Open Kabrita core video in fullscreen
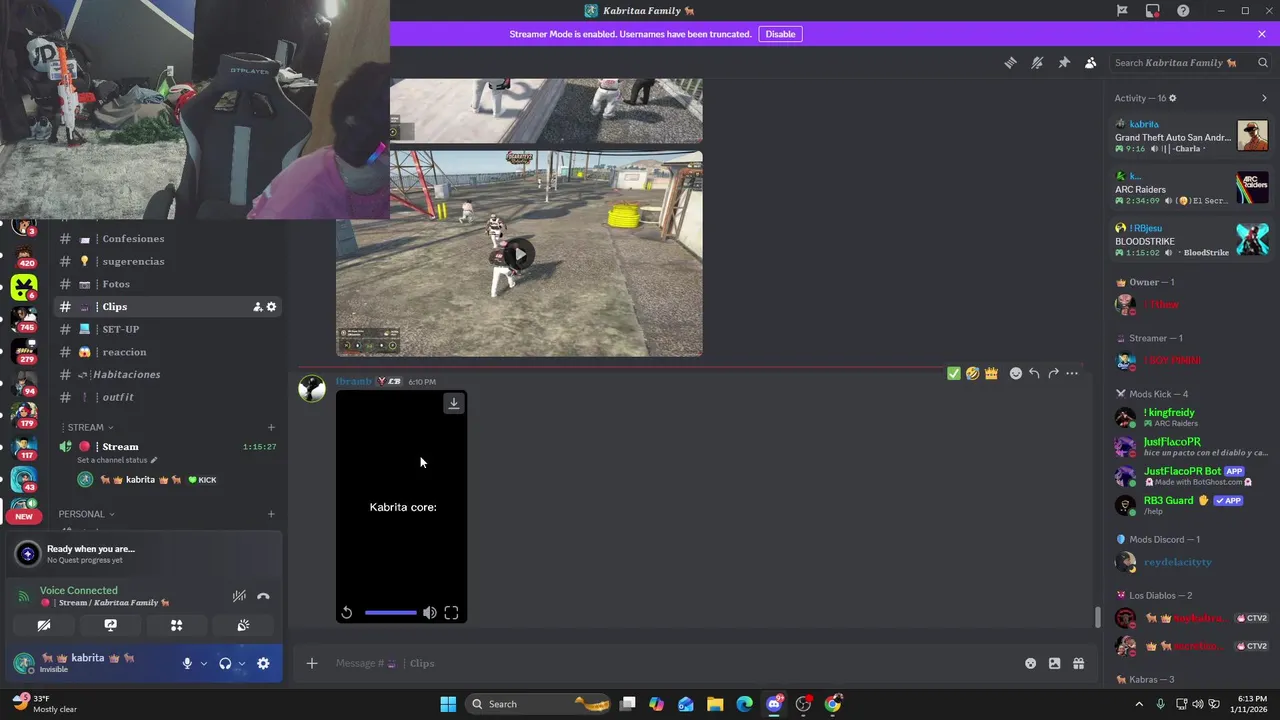This screenshot has width=1280, height=720. [451, 613]
